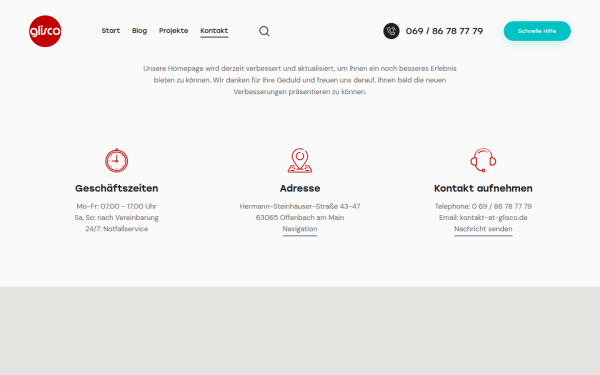Click the map pin icon above Adresse

point(300,160)
